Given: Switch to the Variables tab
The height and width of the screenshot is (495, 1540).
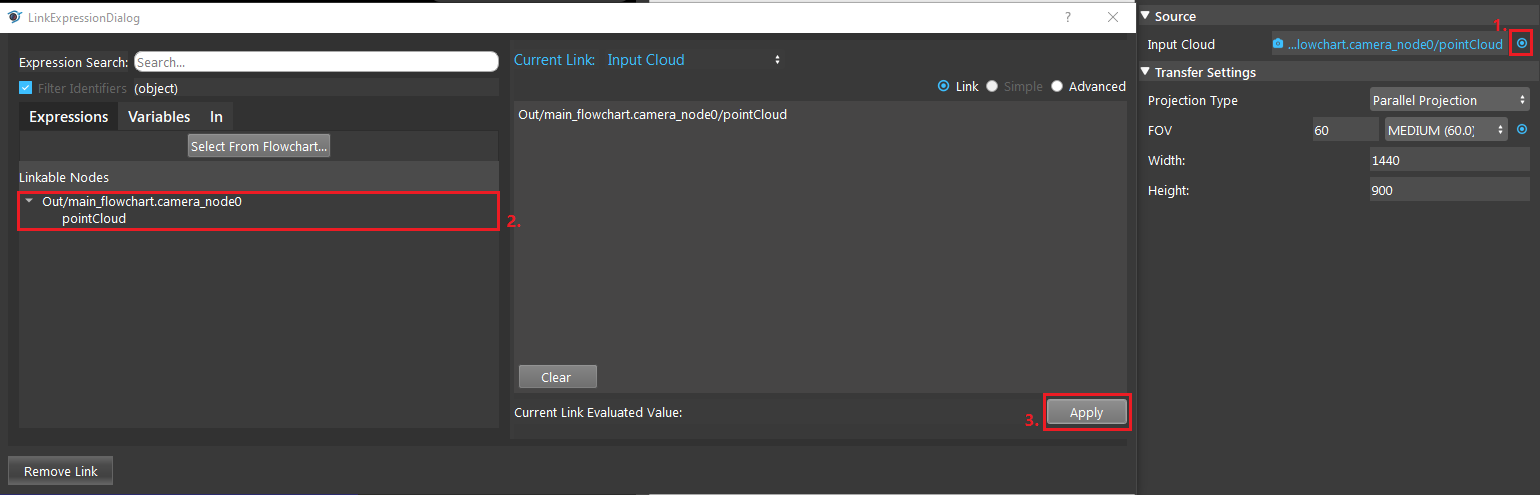Looking at the screenshot, I should [159, 117].
